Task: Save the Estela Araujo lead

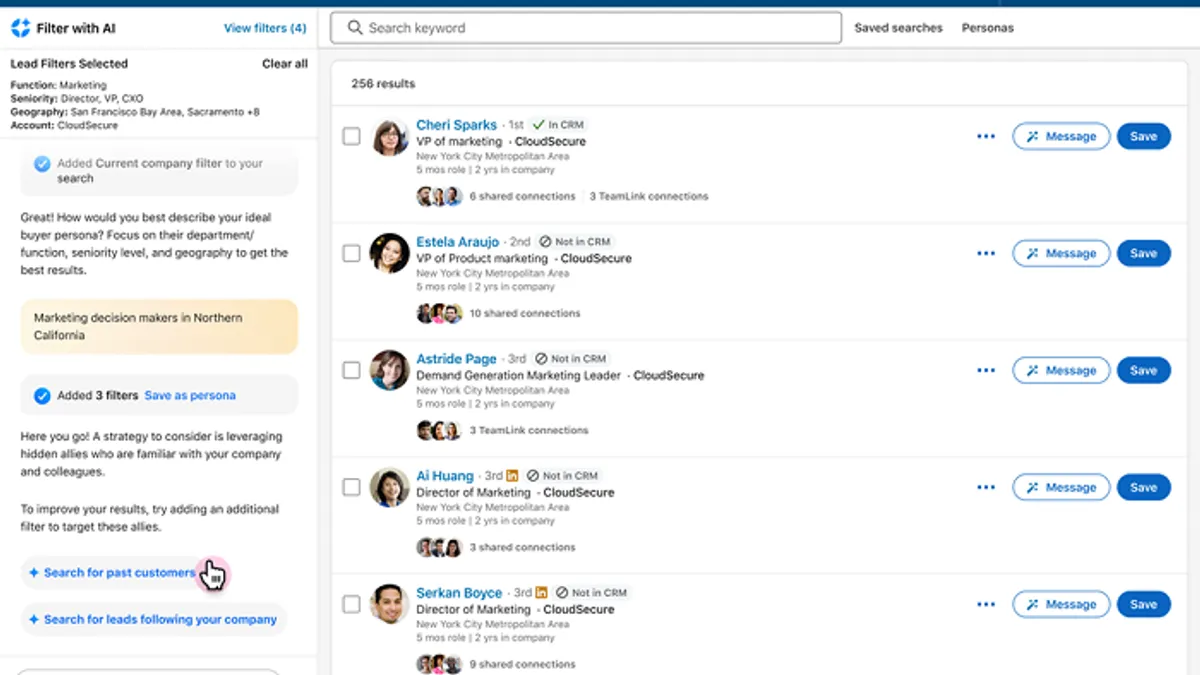Action: pyautogui.click(x=1143, y=254)
